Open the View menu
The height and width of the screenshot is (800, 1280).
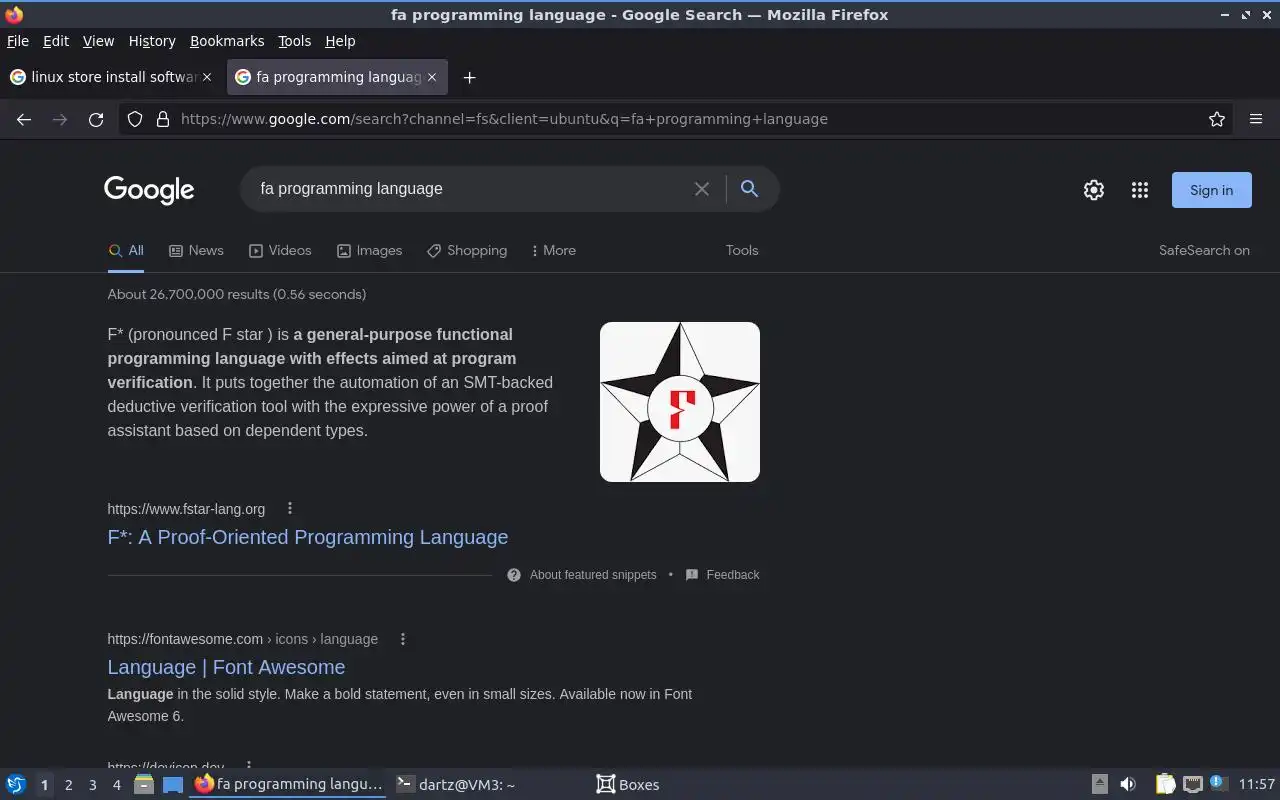(x=98, y=41)
